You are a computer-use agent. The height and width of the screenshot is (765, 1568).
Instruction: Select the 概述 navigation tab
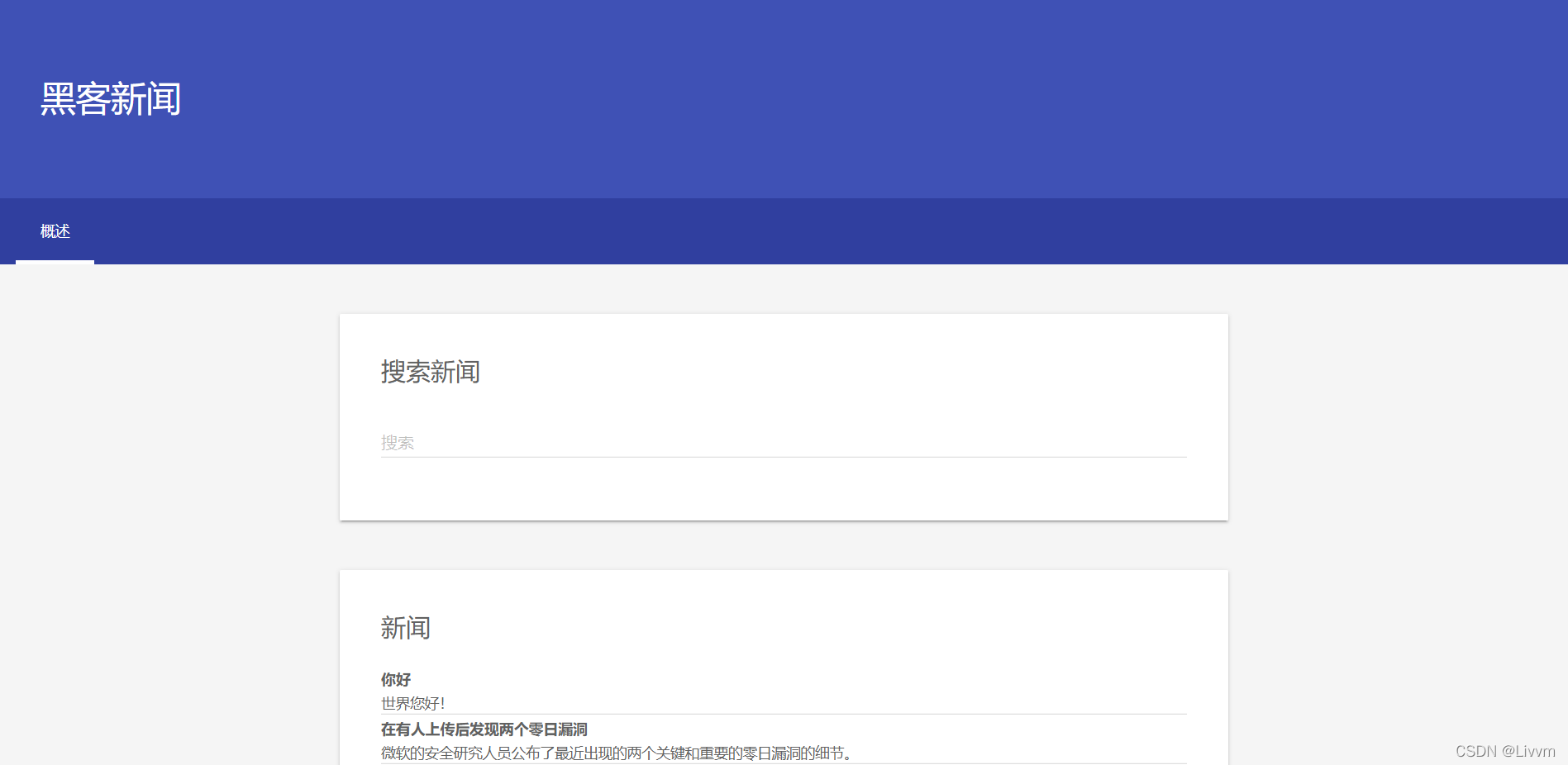point(55,231)
